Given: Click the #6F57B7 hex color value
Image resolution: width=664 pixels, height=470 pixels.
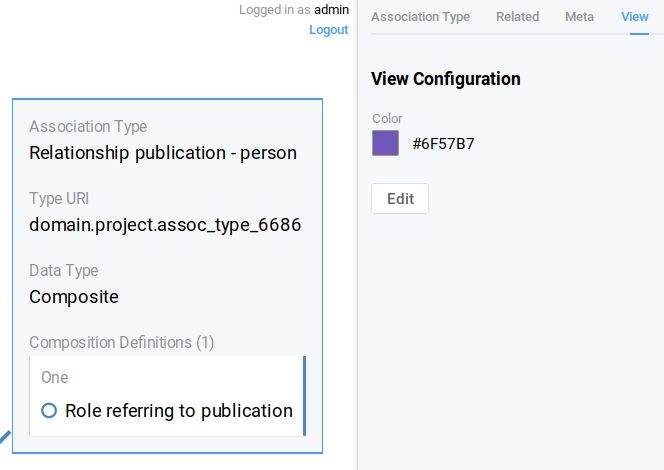Looking at the screenshot, I should [443, 144].
